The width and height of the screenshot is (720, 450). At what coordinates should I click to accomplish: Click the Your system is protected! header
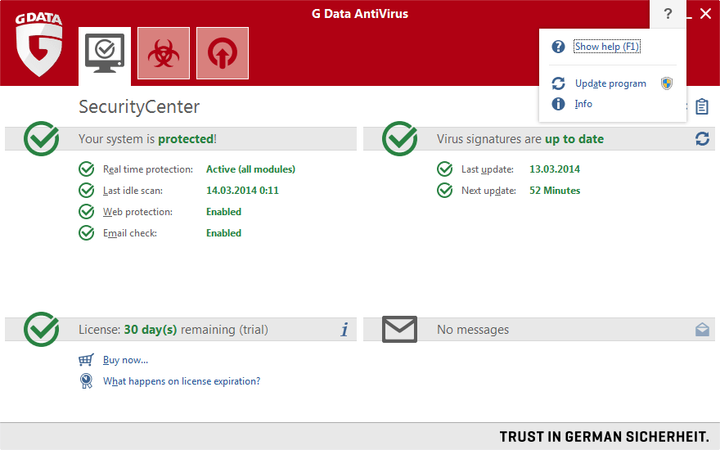[147, 139]
